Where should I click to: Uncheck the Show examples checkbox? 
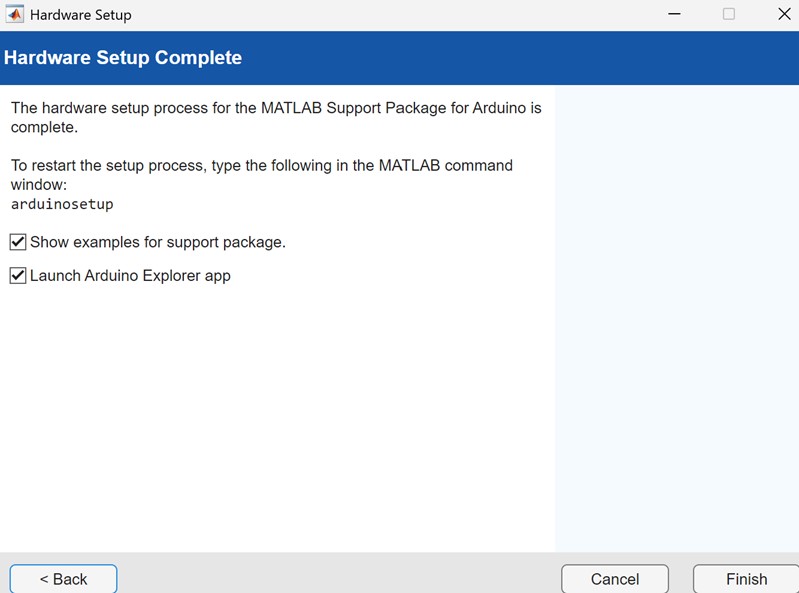click(x=18, y=242)
